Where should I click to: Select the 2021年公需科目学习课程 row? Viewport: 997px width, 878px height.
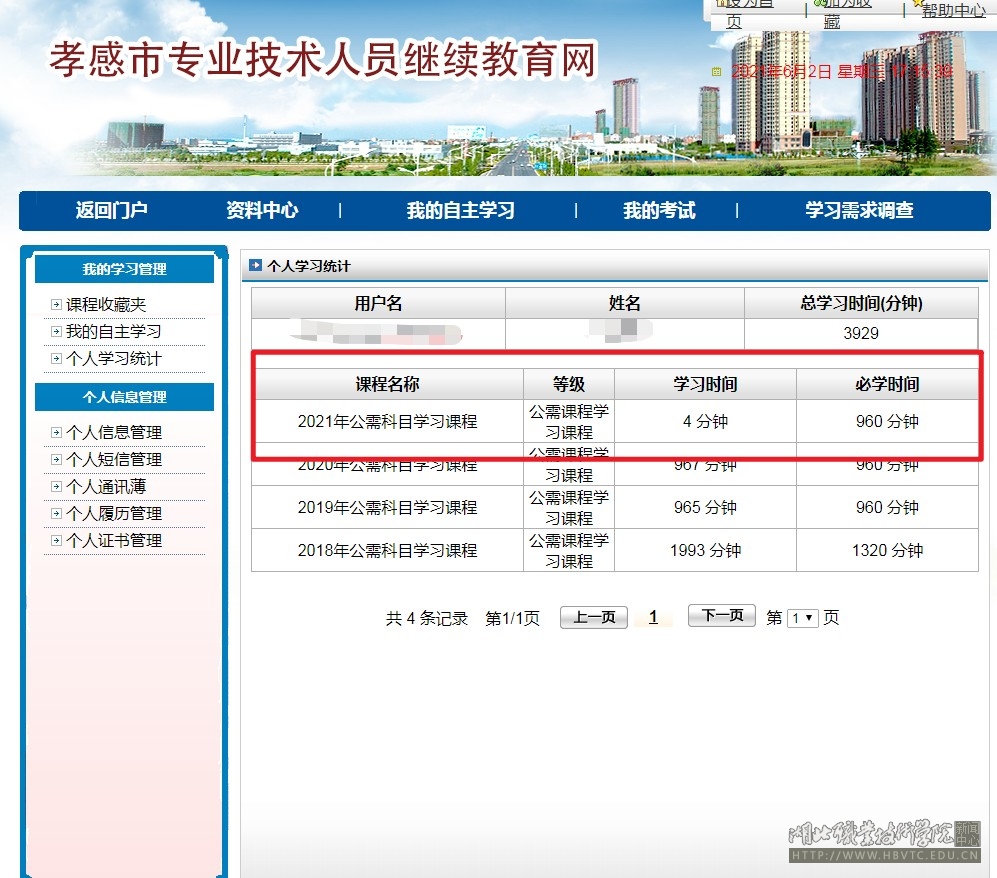point(387,422)
